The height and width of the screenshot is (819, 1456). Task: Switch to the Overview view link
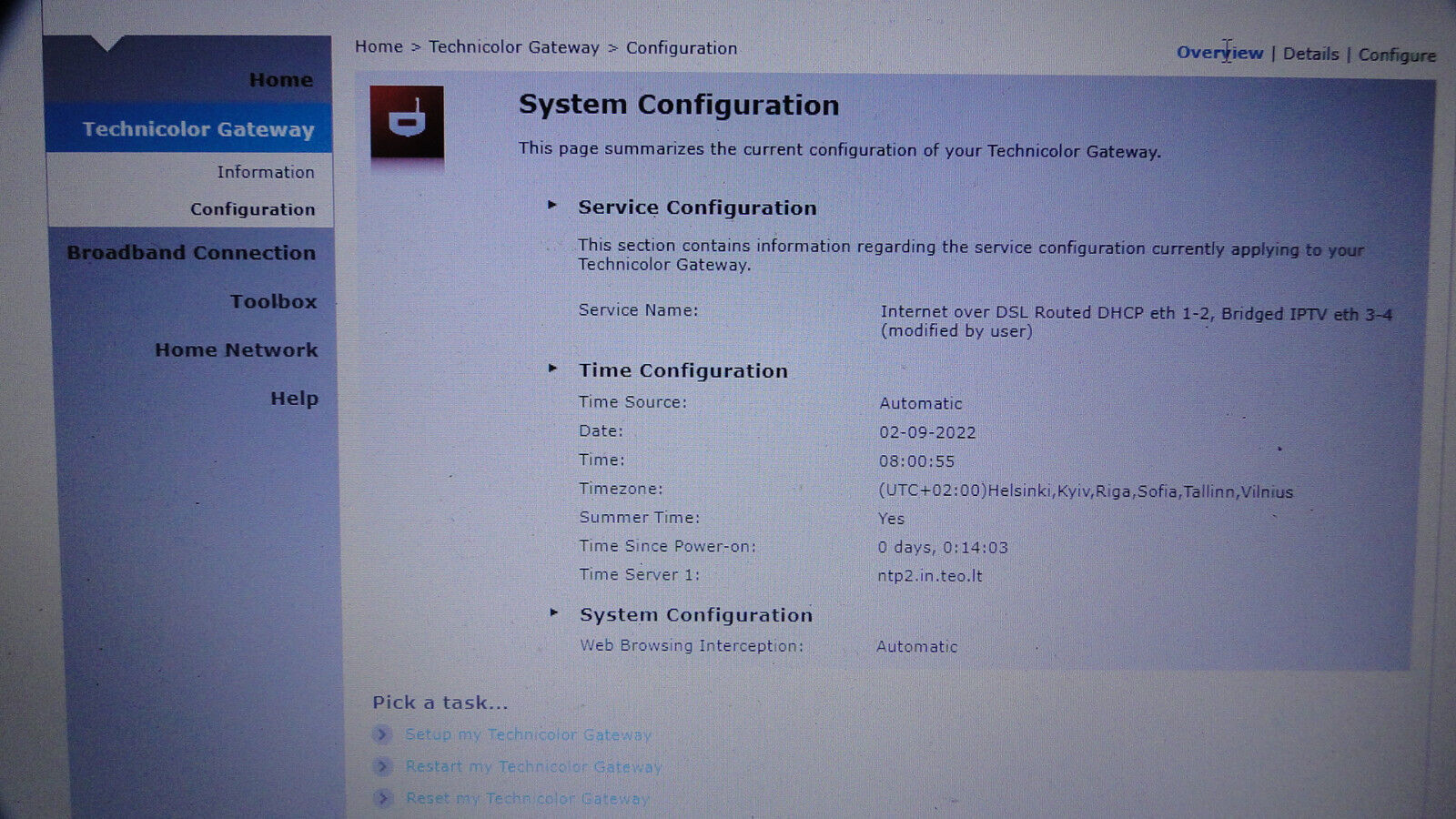(x=1219, y=53)
